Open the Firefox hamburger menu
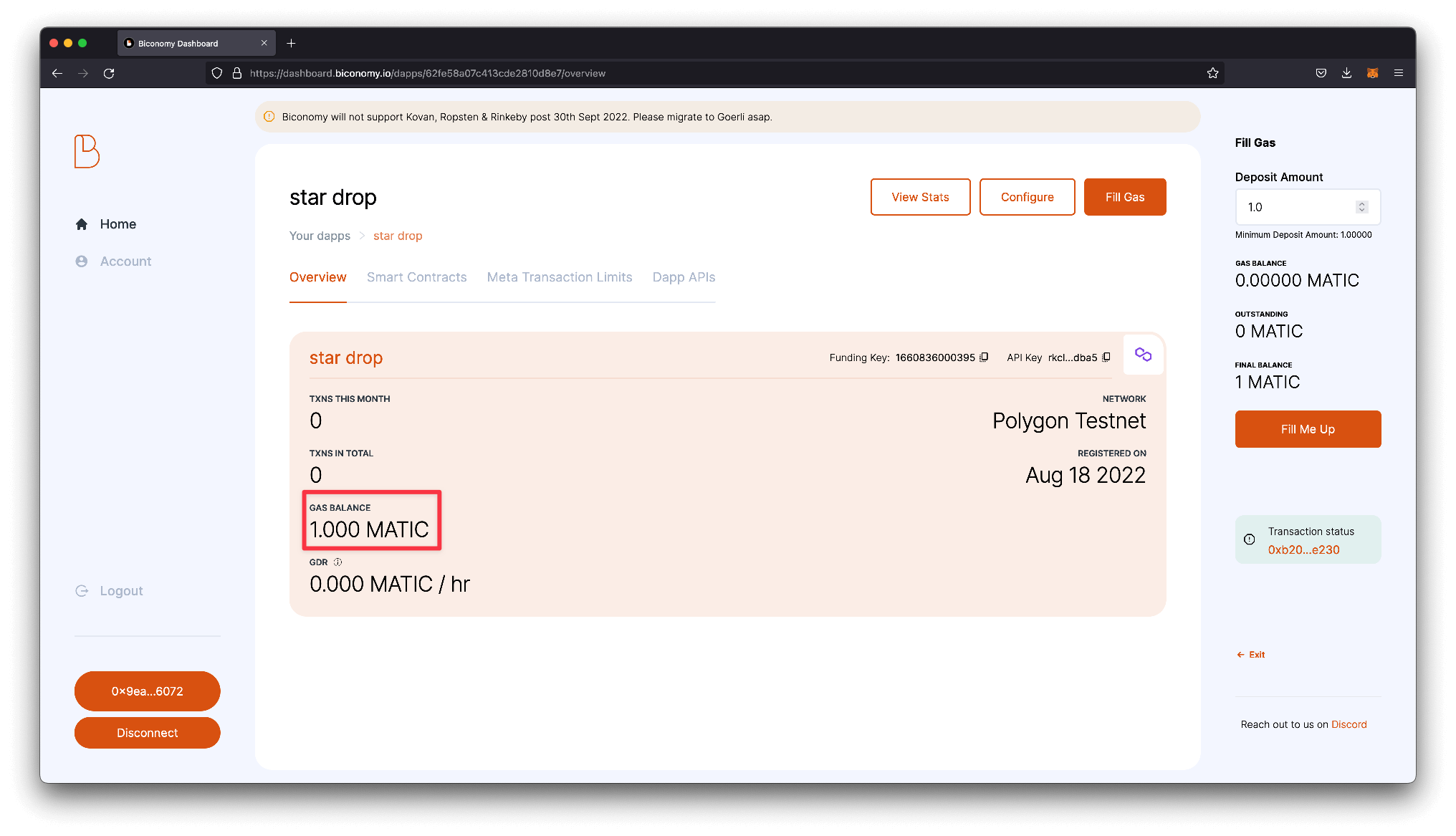The height and width of the screenshot is (836, 1456). coord(1399,72)
